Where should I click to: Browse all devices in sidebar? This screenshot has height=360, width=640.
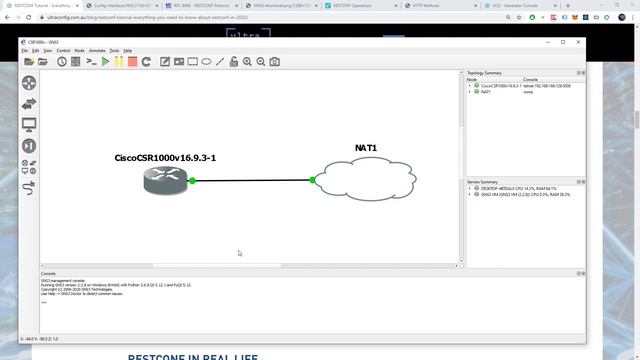click(x=29, y=167)
